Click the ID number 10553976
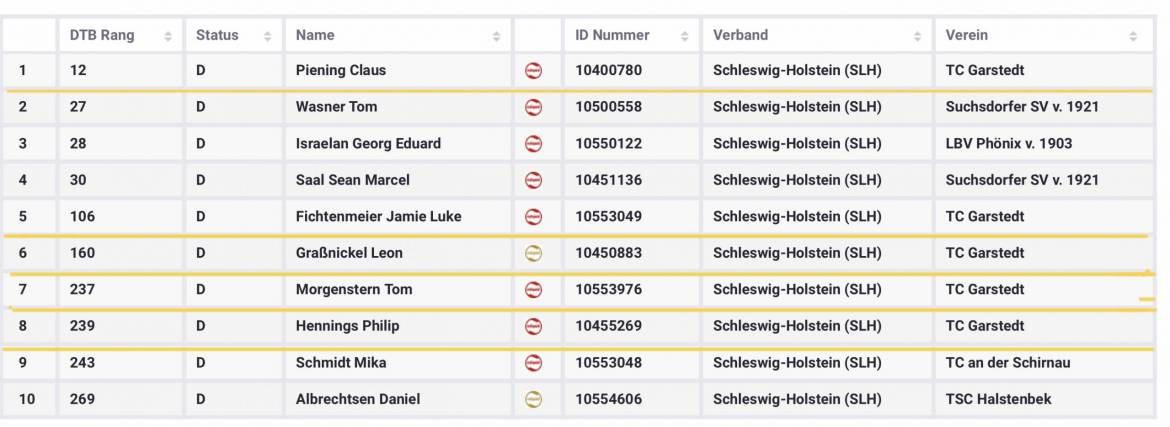Viewport: 1170px width, 427px height. point(609,290)
